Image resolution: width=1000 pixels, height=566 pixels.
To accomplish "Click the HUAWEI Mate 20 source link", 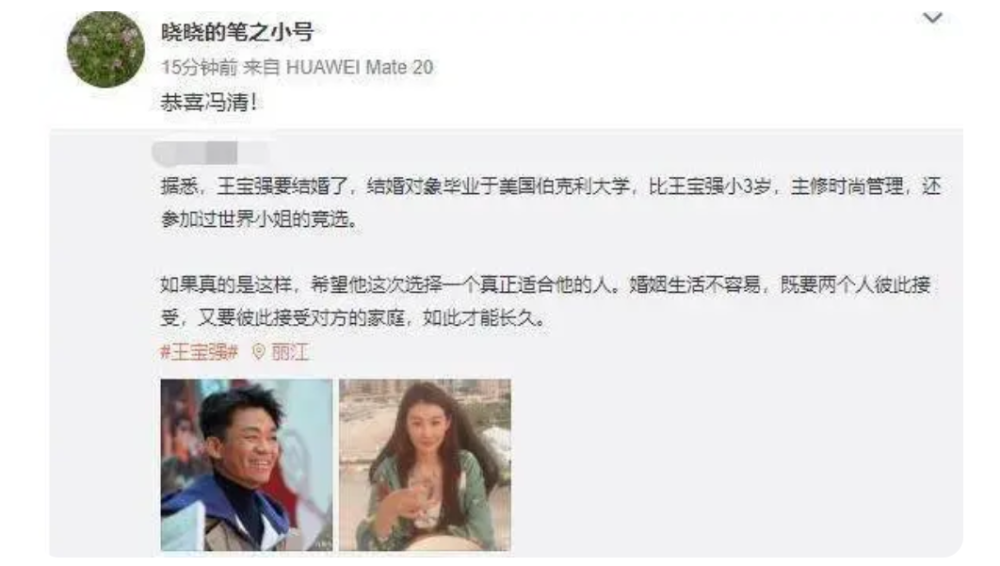I will [x=360, y=67].
